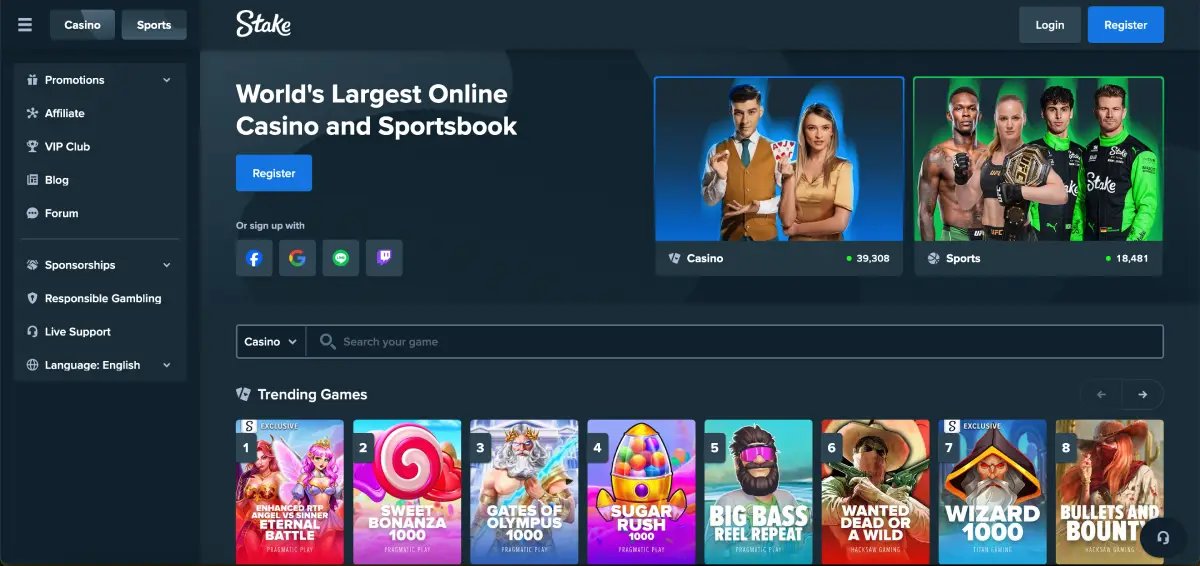Open the hamburger menu icon
The image size is (1200, 566).
pos(25,25)
